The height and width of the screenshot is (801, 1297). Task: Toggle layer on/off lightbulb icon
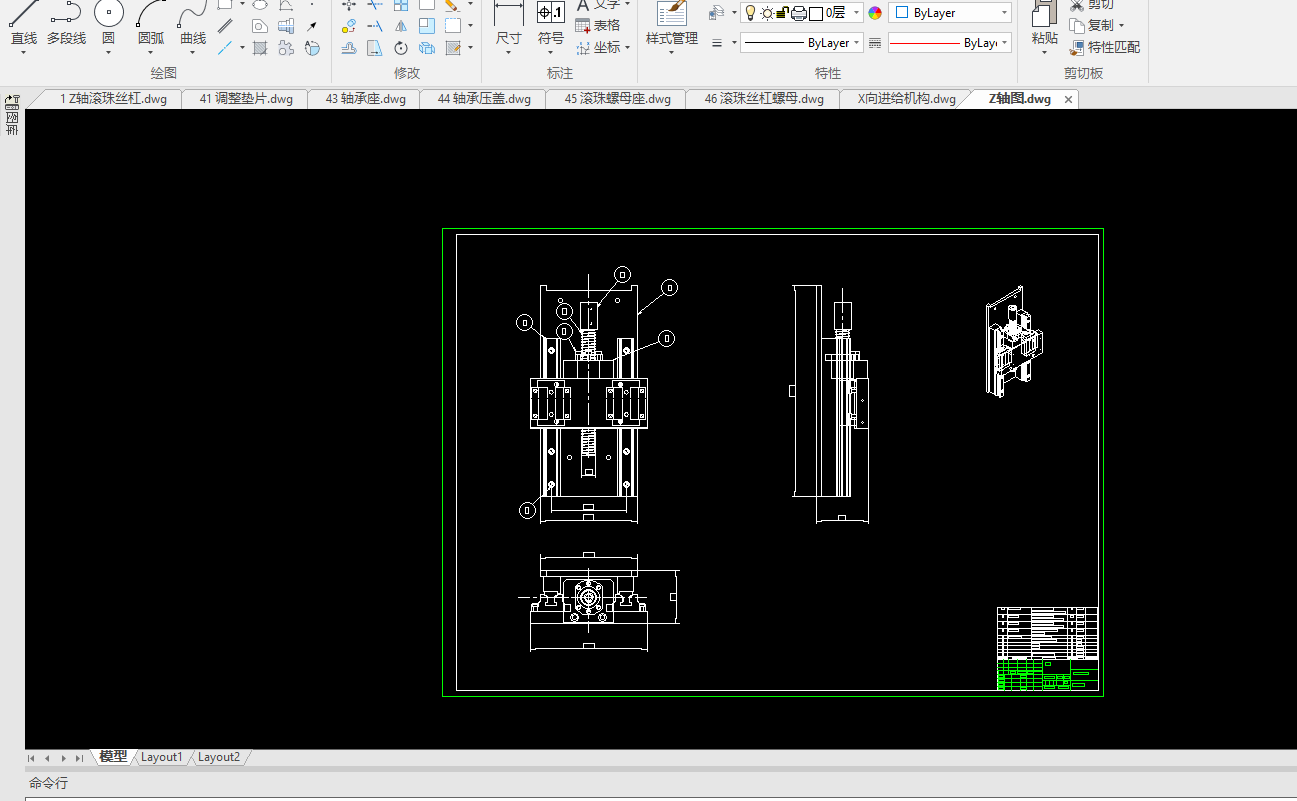coord(750,13)
